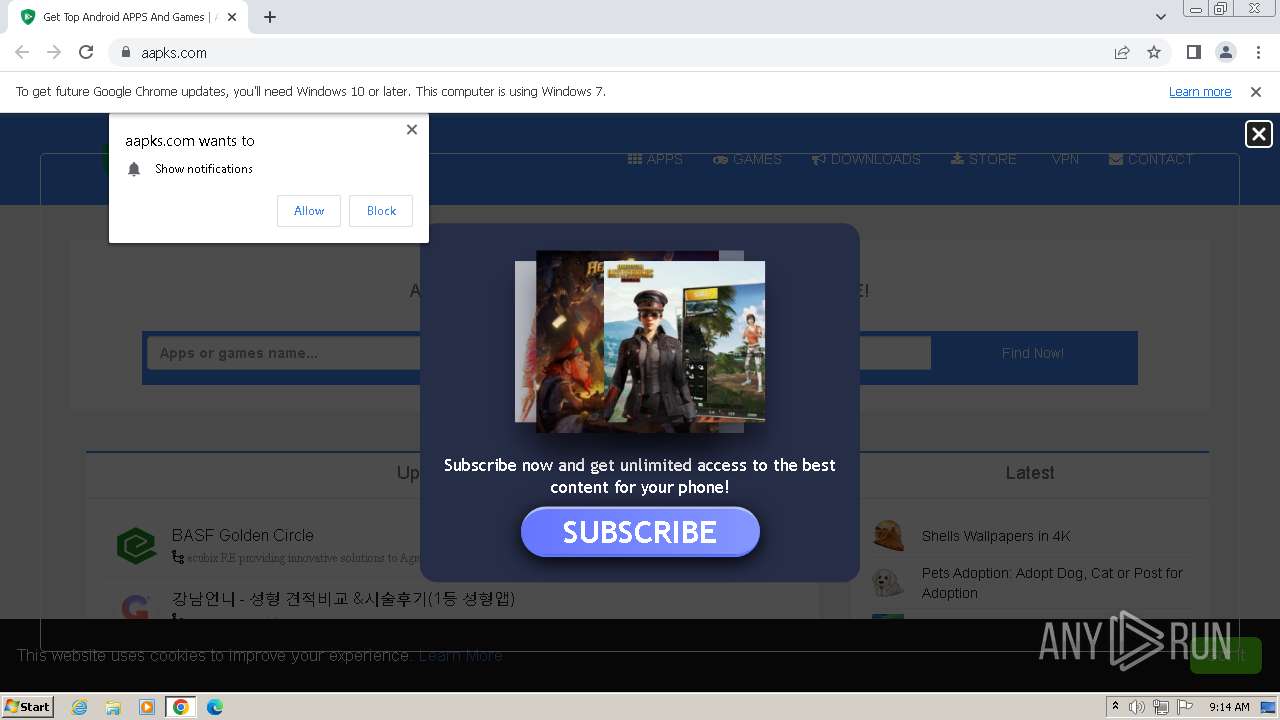Expand tab search dropdown arrow
This screenshot has height=720, width=1280.
click(x=1160, y=17)
